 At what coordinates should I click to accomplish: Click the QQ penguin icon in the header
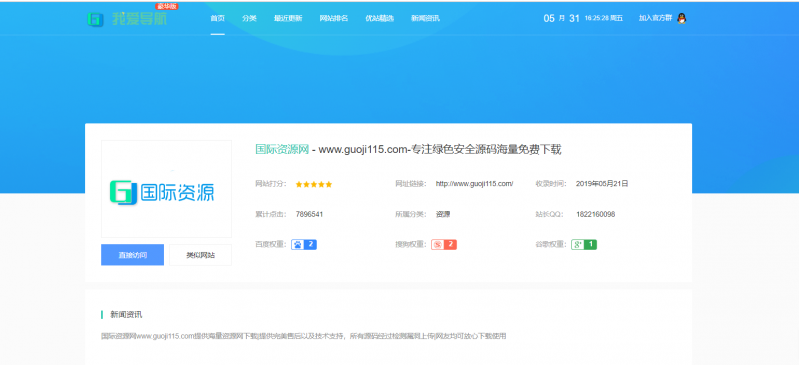pyautogui.click(x=682, y=18)
